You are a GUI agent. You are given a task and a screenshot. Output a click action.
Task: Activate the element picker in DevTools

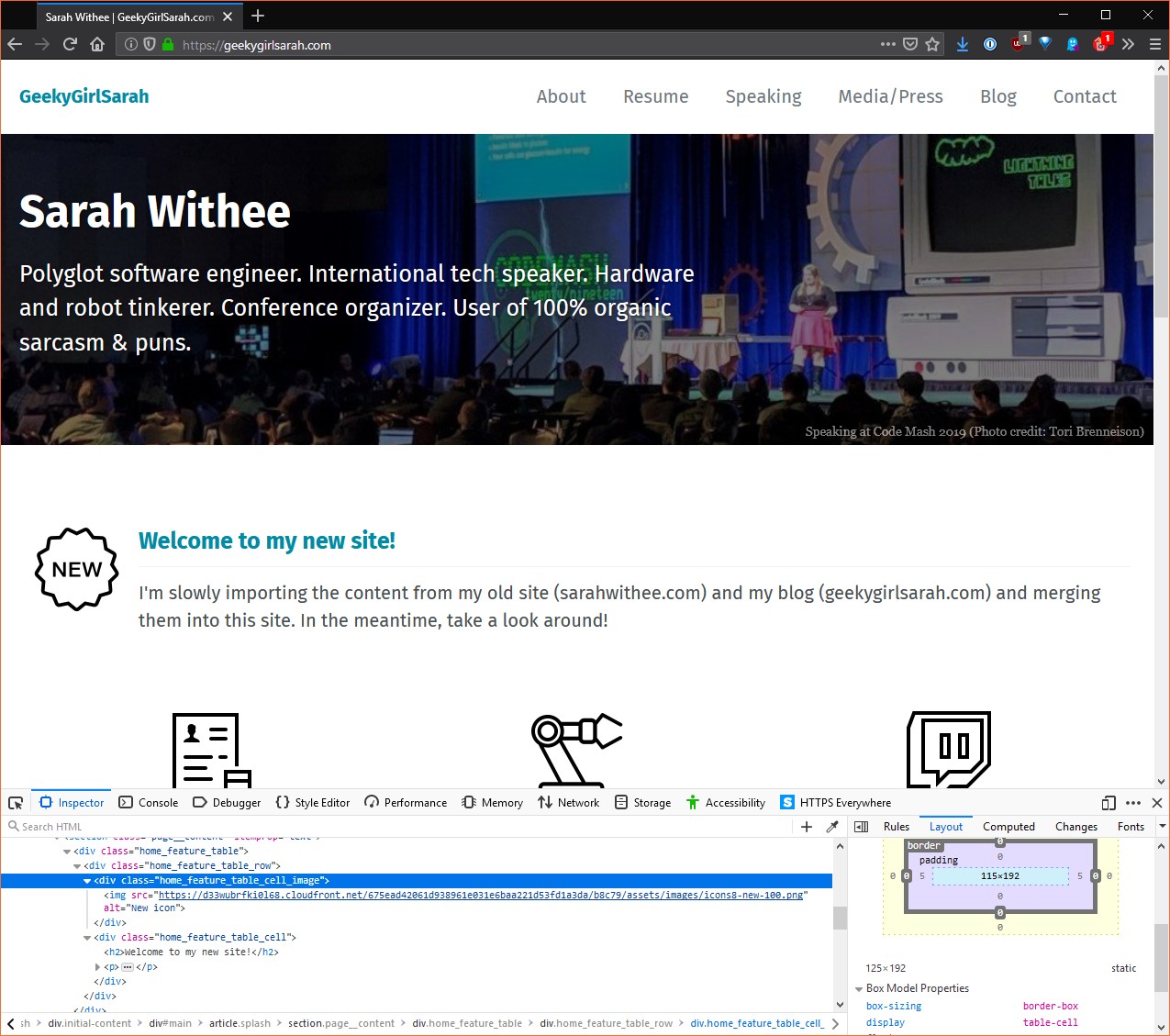16,803
